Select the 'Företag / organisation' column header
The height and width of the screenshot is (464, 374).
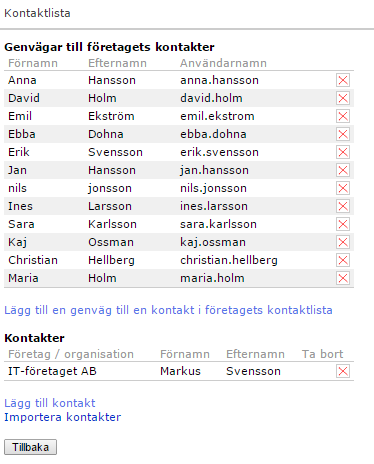(71, 354)
